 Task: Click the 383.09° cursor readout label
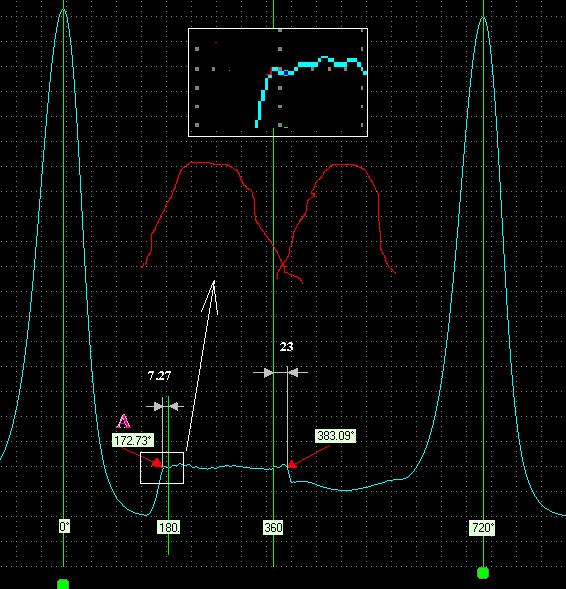pyautogui.click(x=335, y=436)
